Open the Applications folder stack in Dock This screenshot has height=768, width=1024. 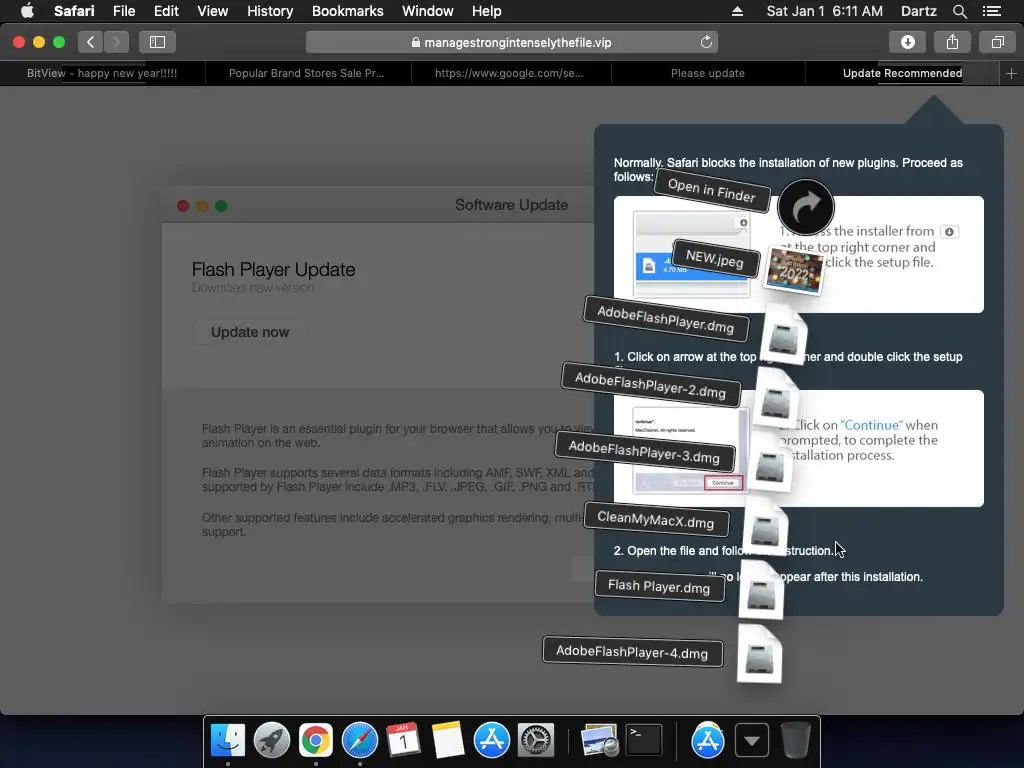coord(707,741)
